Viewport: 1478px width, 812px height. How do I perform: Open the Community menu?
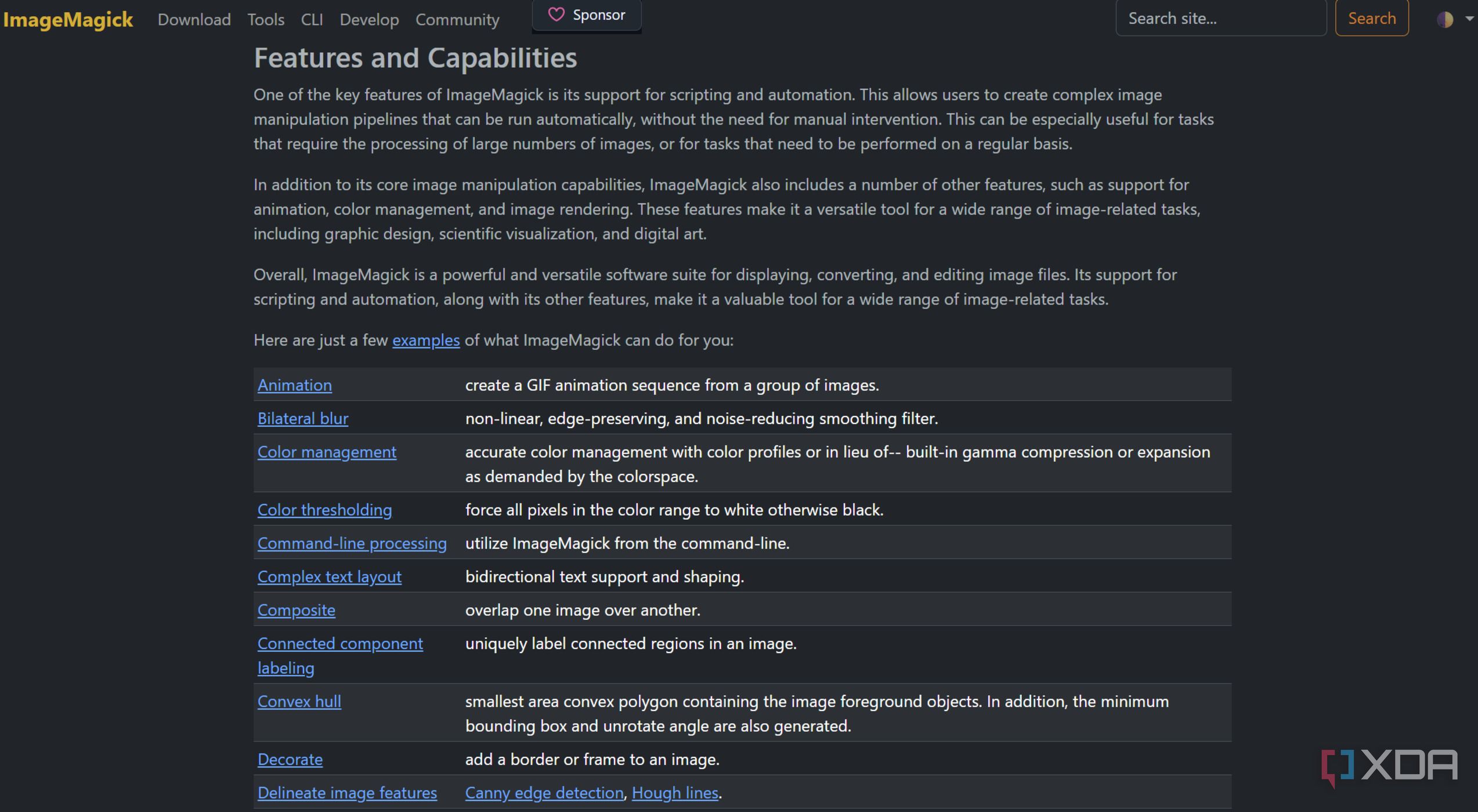pyautogui.click(x=457, y=20)
